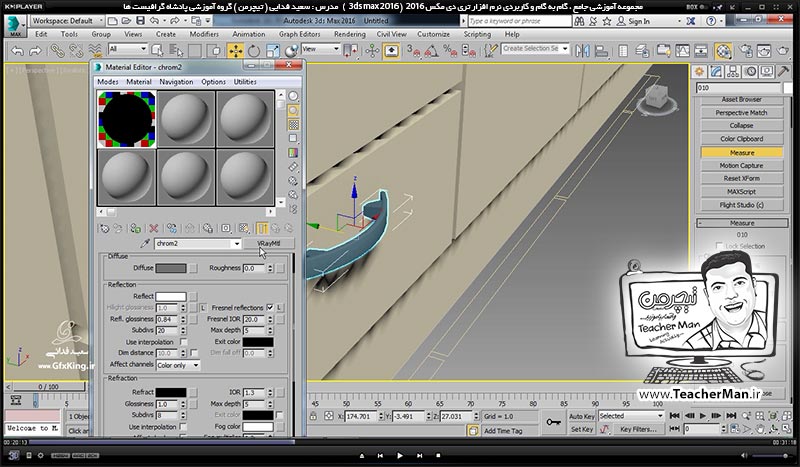Screen dimensions: 800x467
Task: Click the Render Setup icon
Action: tap(745, 51)
